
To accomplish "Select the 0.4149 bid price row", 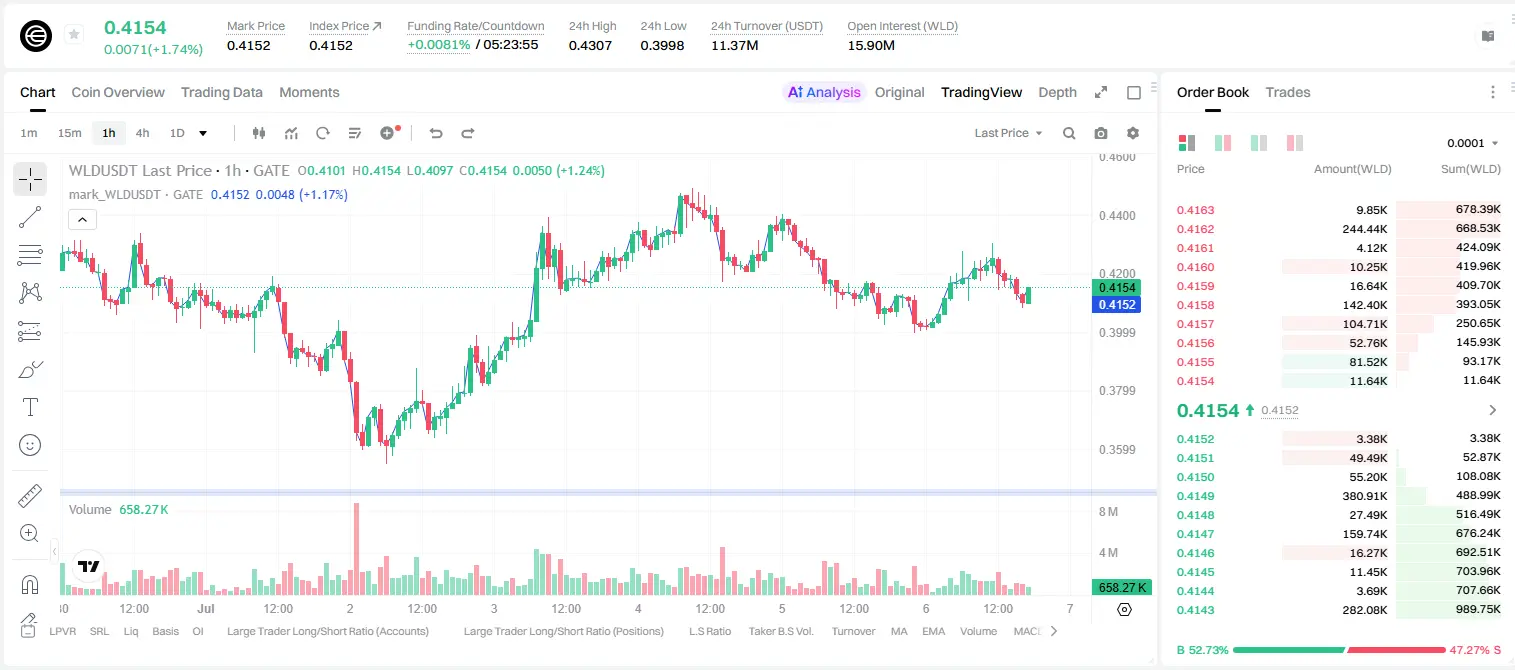I will coord(1339,496).
